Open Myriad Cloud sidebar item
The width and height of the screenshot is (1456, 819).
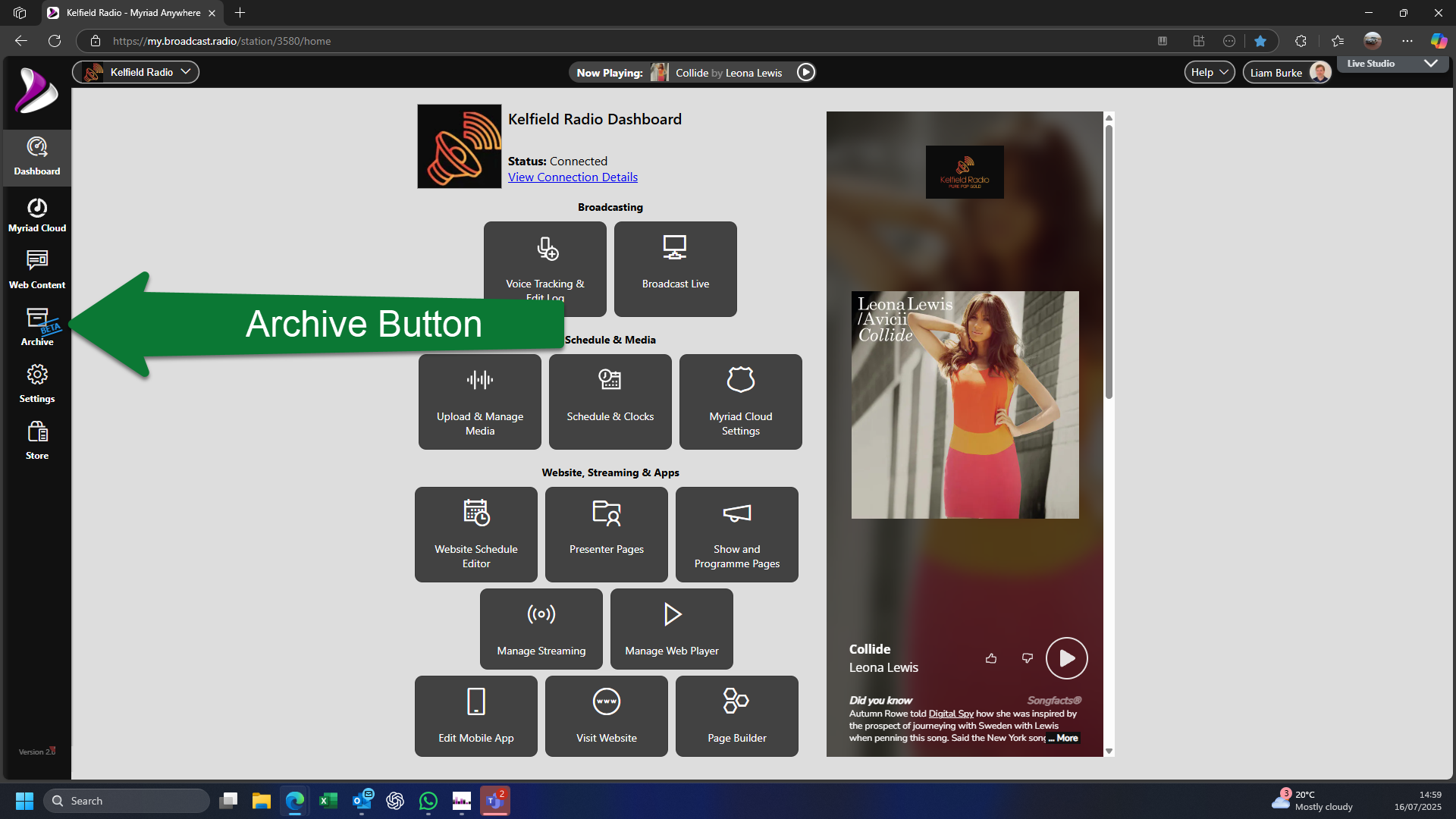(36, 215)
